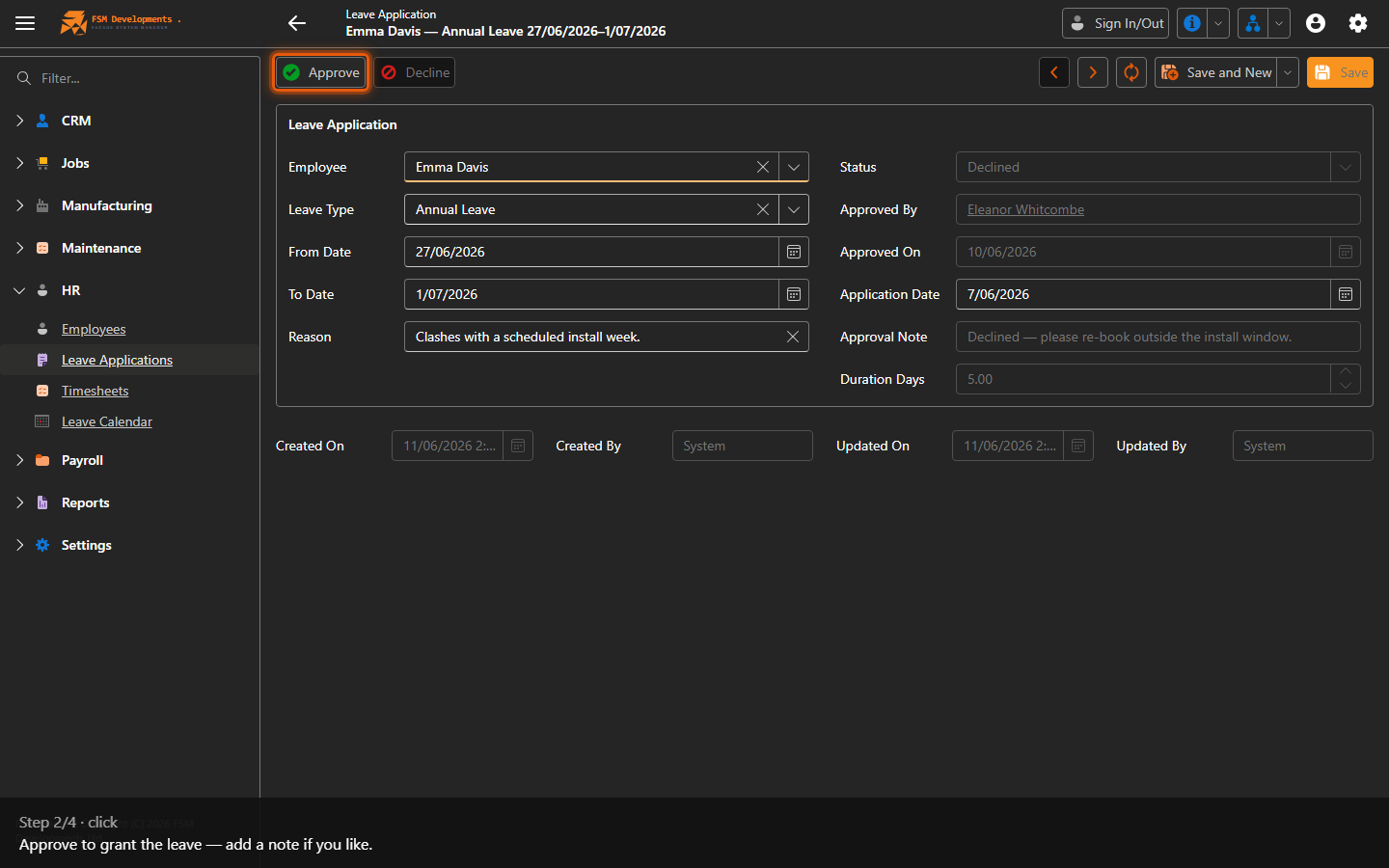Click Save and New
Screen dimensions: 1389x868
coord(1215,72)
